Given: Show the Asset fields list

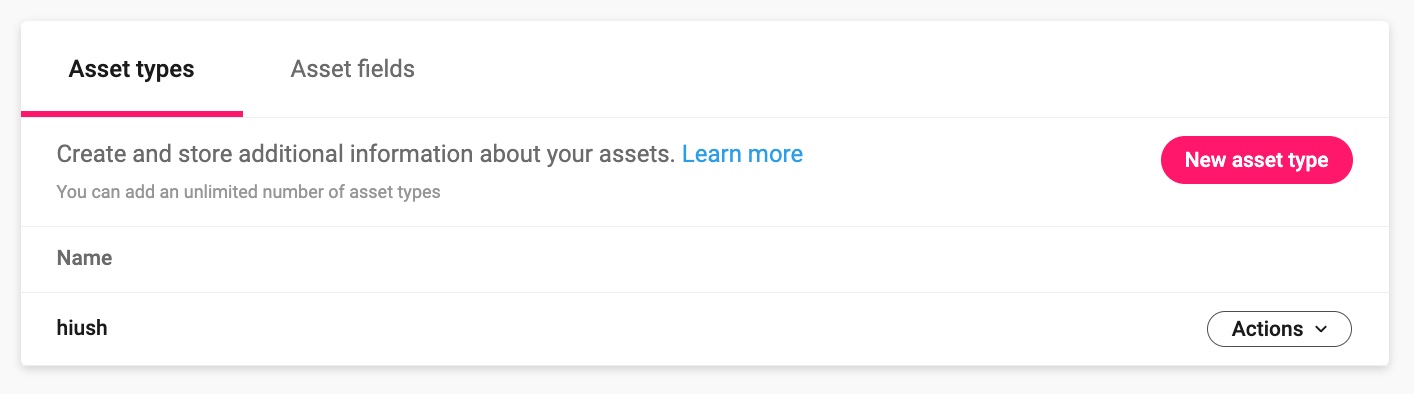Looking at the screenshot, I should coord(352,69).
